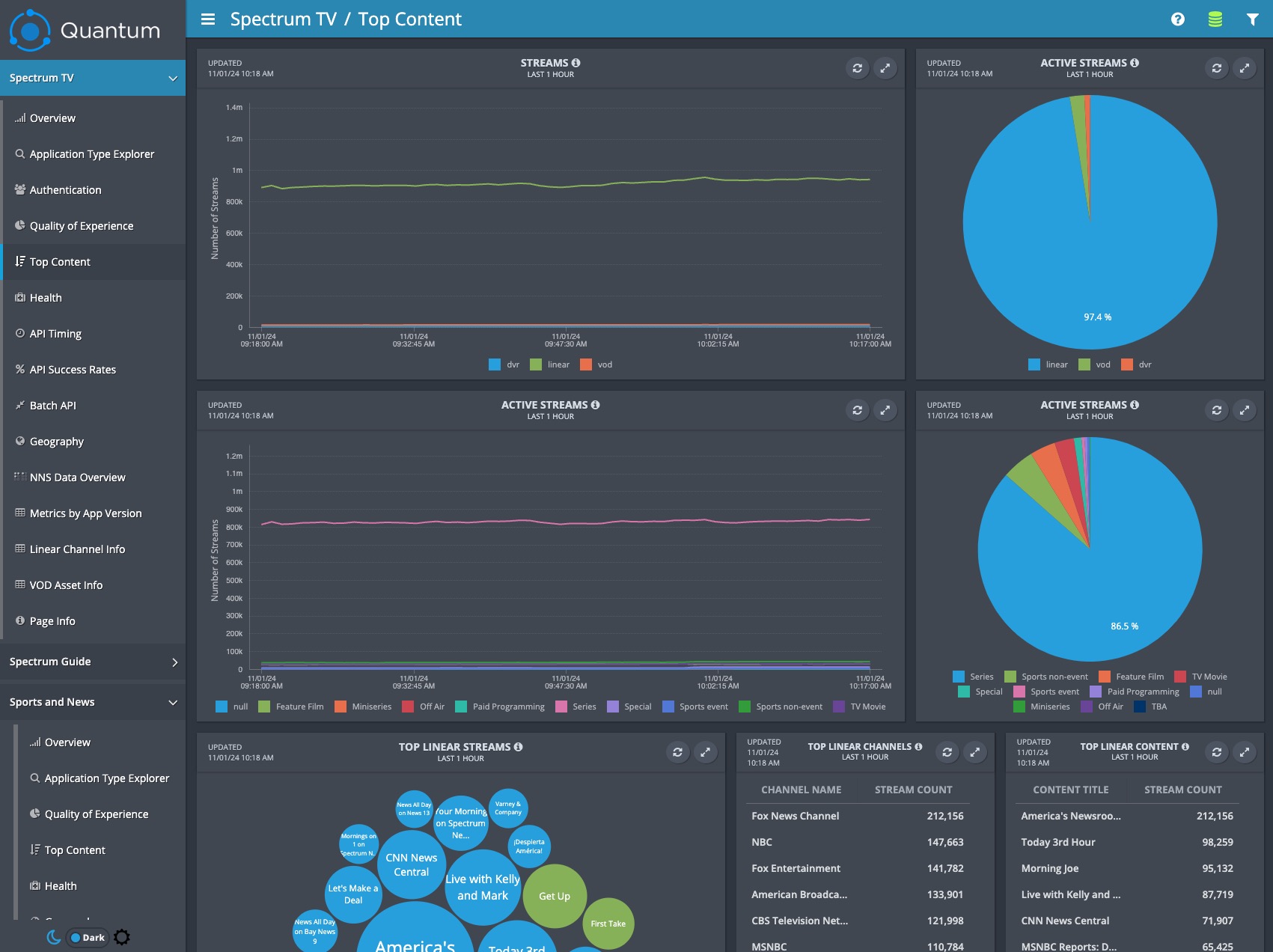The height and width of the screenshot is (952, 1273).
Task: Click the Get Up green bubble
Action: [555, 896]
